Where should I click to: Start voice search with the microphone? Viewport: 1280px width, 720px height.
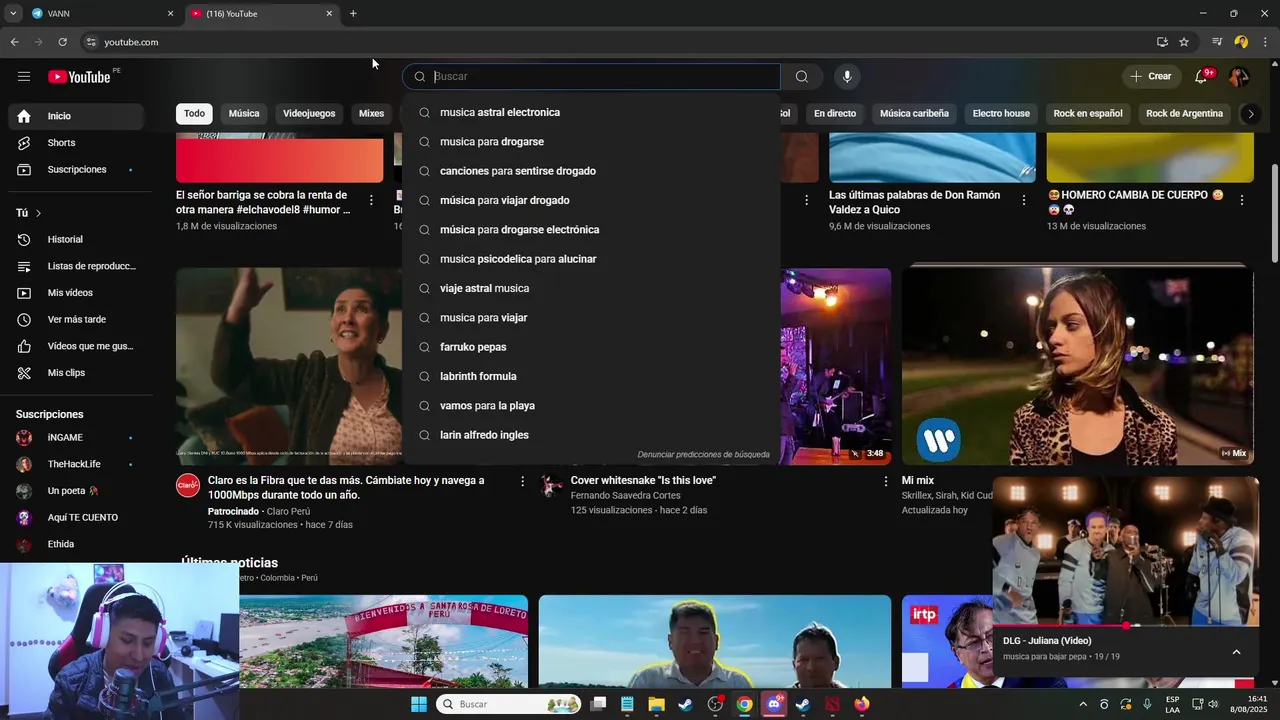point(847,77)
